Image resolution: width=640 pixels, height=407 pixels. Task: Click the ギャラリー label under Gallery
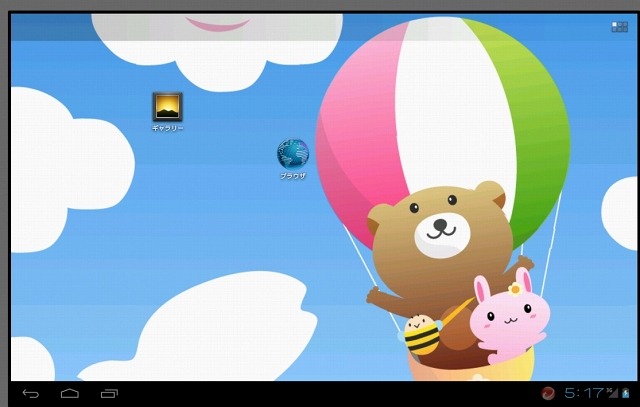[167, 128]
